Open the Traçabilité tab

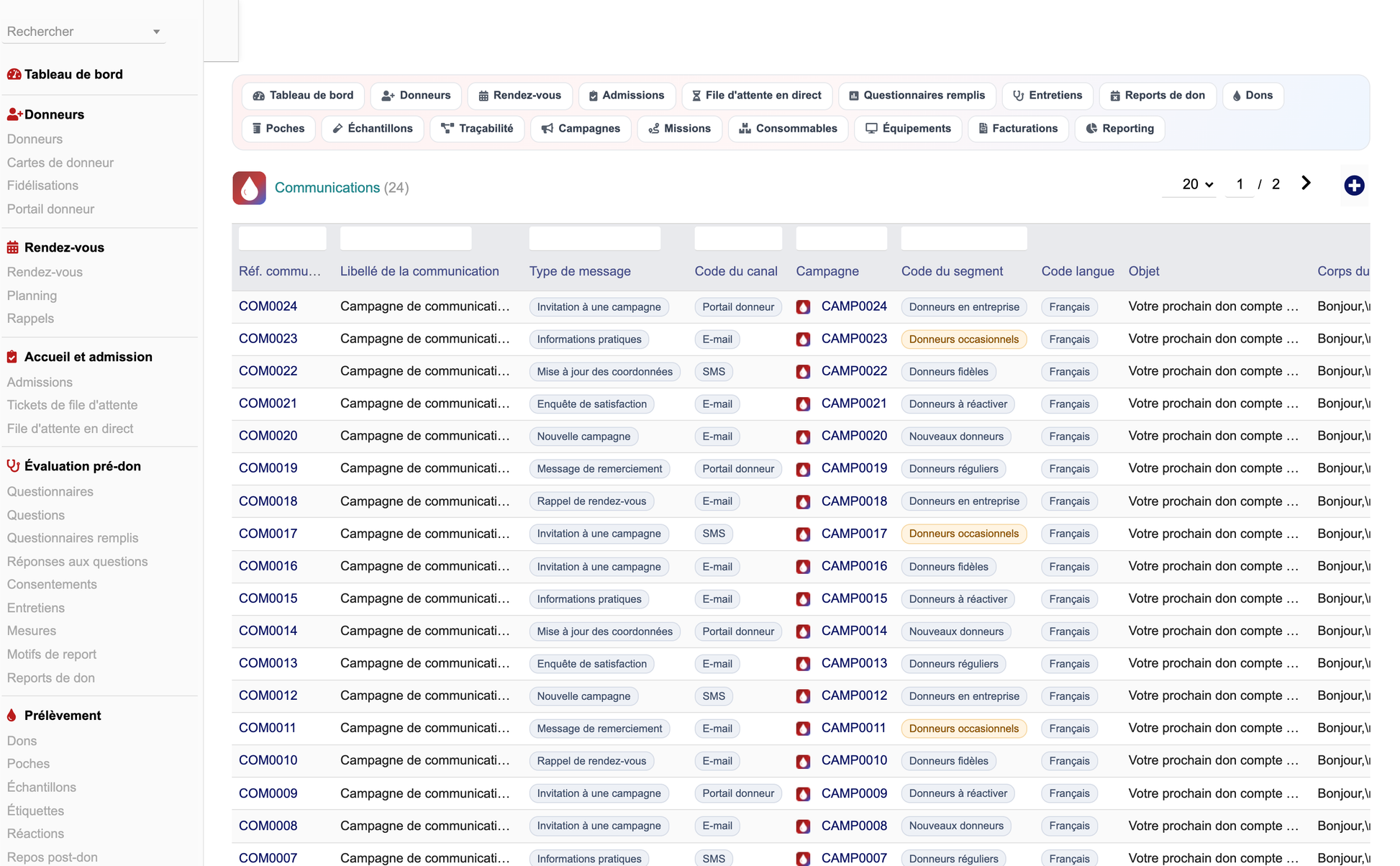click(x=477, y=129)
